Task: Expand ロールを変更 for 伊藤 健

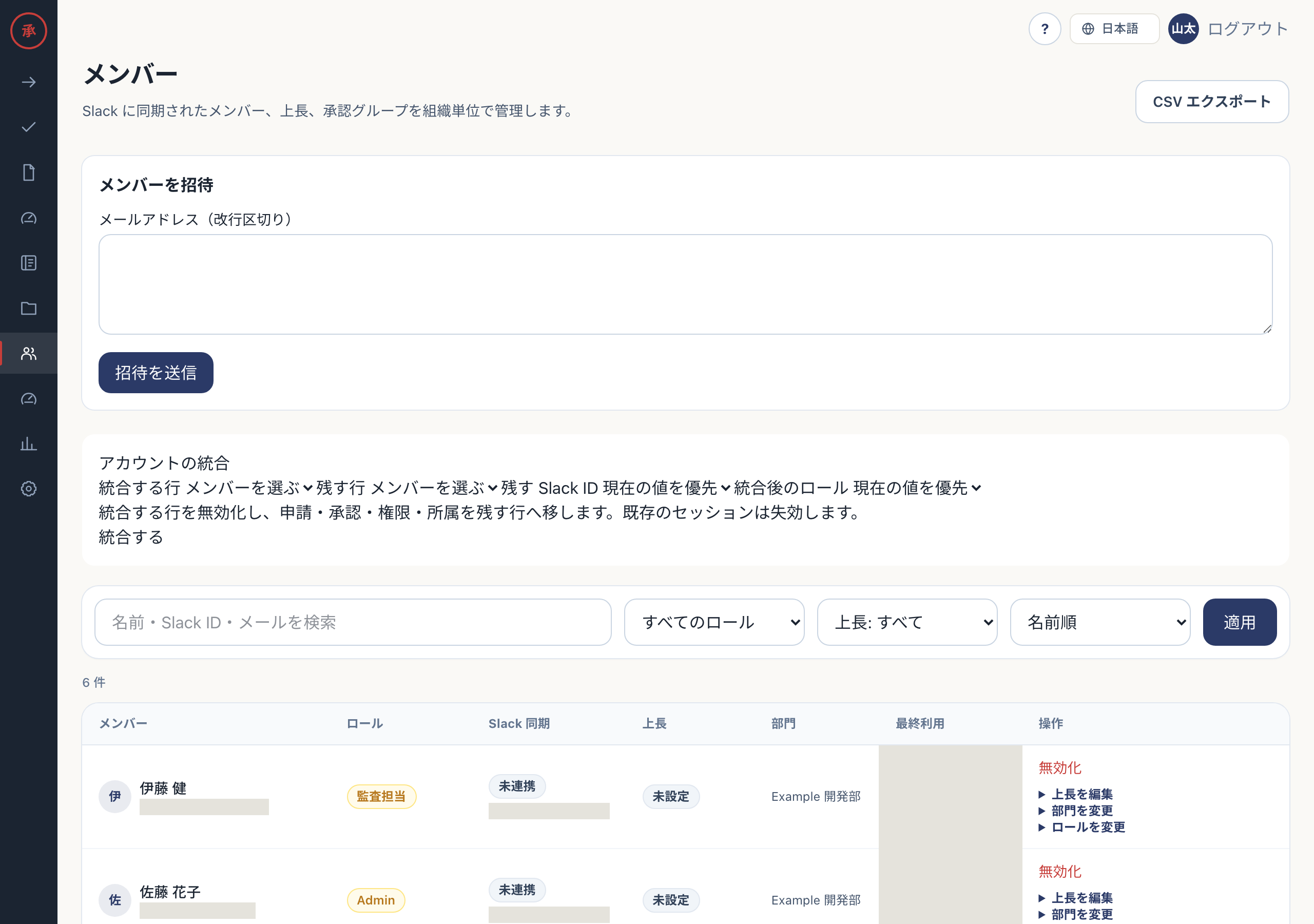Action: pyautogui.click(x=1081, y=827)
